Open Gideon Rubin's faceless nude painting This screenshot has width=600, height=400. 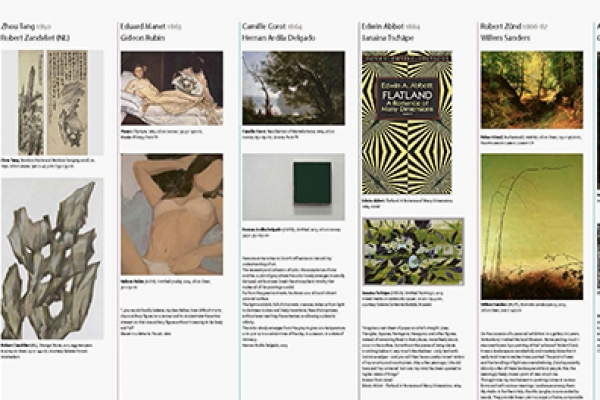tap(172, 214)
